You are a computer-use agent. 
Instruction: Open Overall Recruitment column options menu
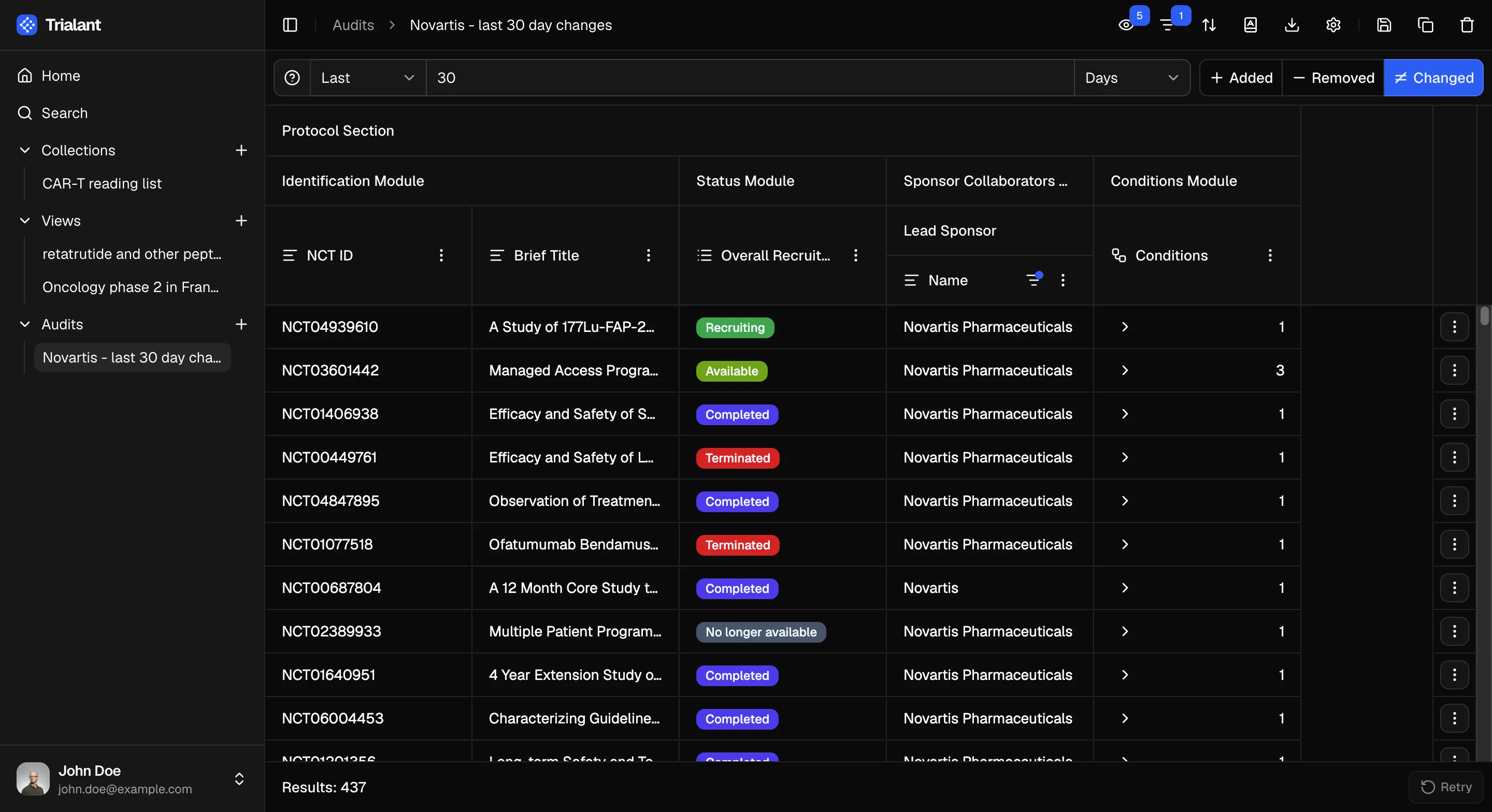point(855,255)
